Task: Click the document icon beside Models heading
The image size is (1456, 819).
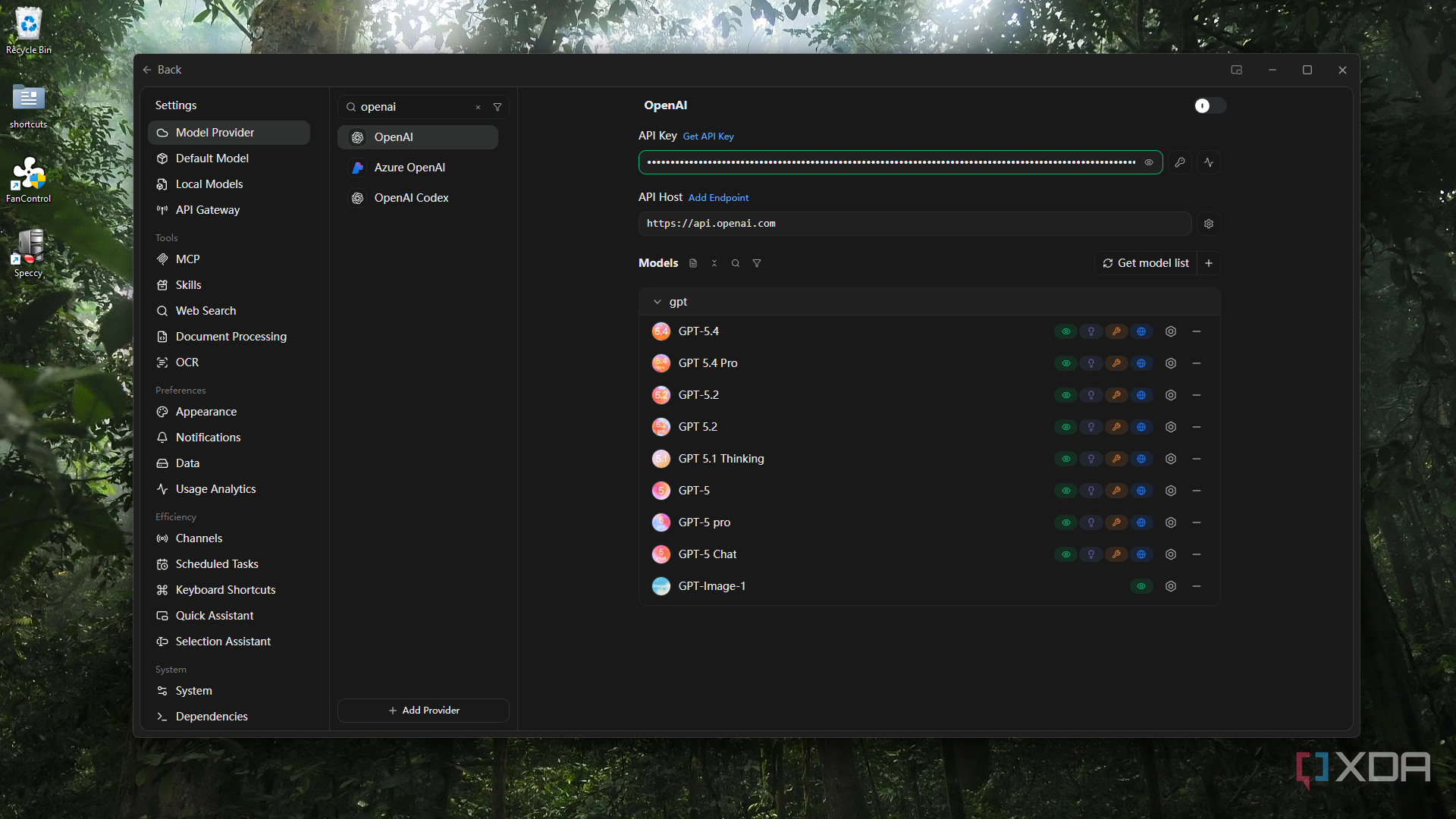Action: point(693,263)
